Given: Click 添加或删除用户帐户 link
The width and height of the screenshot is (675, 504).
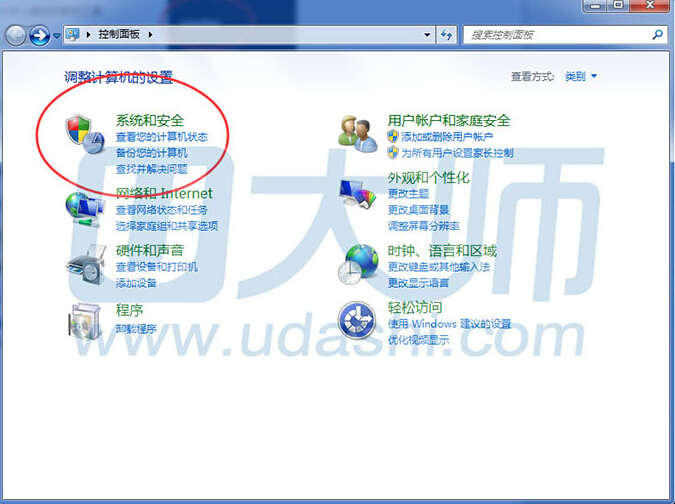Looking at the screenshot, I should coord(447,137).
